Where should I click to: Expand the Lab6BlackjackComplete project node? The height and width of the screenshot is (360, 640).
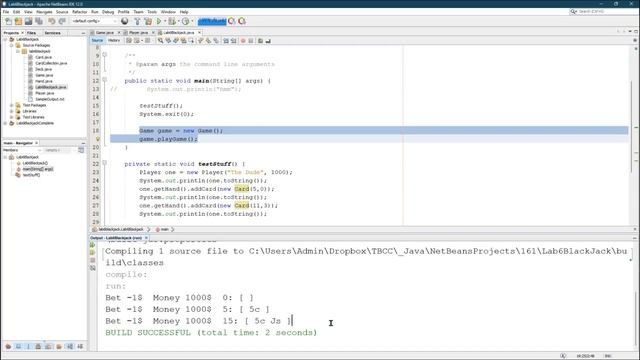coord(6,123)
